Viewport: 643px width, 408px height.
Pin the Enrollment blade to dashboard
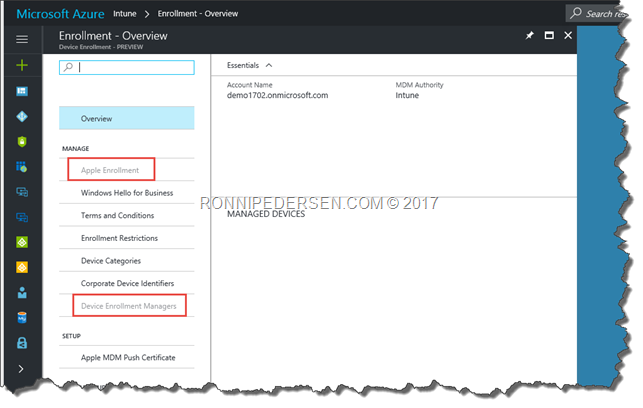pyautogui.click(x=529, y=36)
